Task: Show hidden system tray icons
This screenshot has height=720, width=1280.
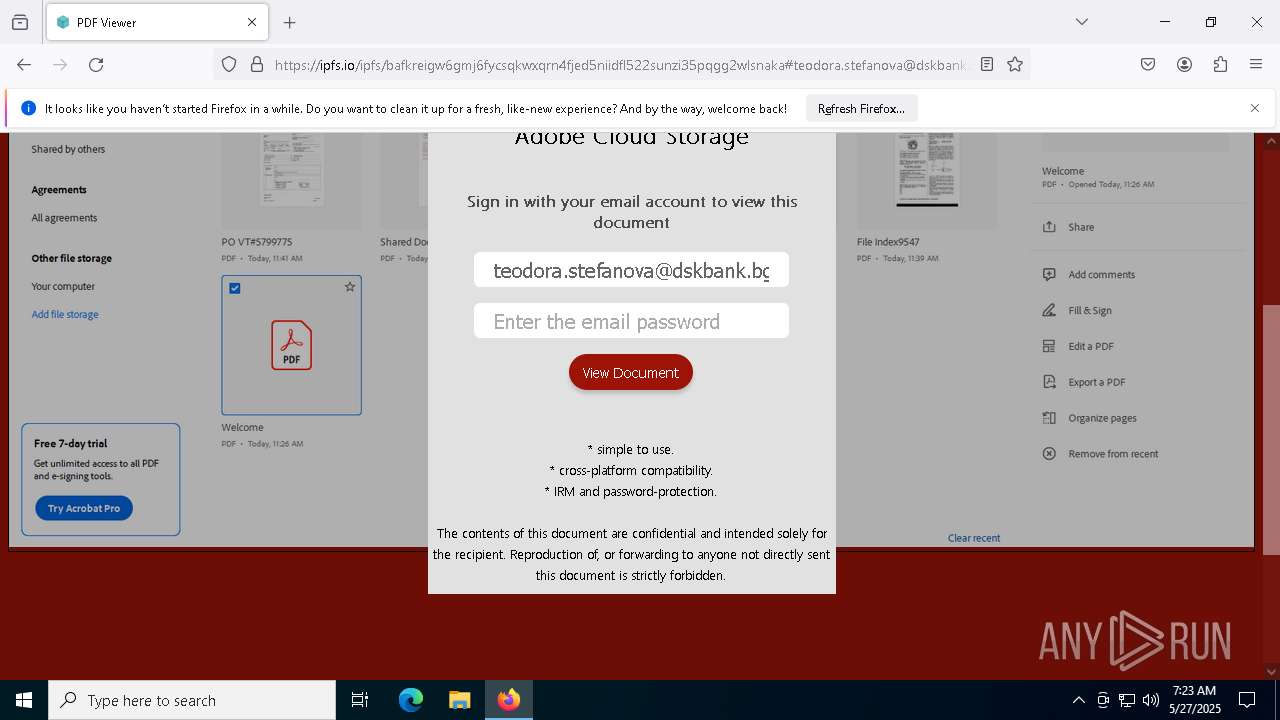Action: (1078, 700)
